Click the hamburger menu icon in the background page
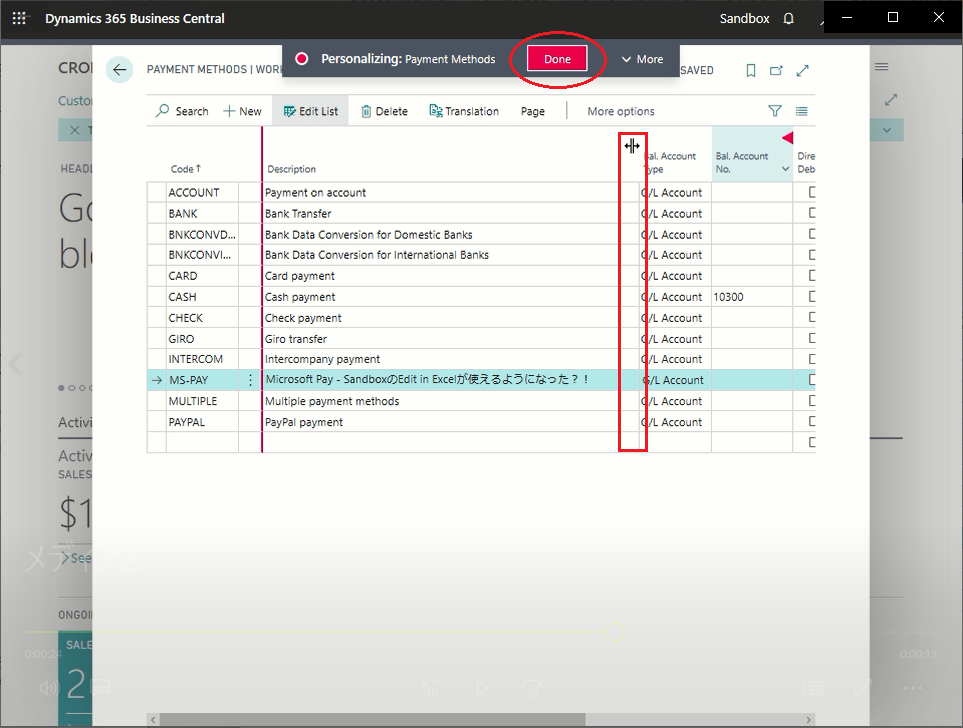This screenshot has height=728, width=963. point(881,66)
